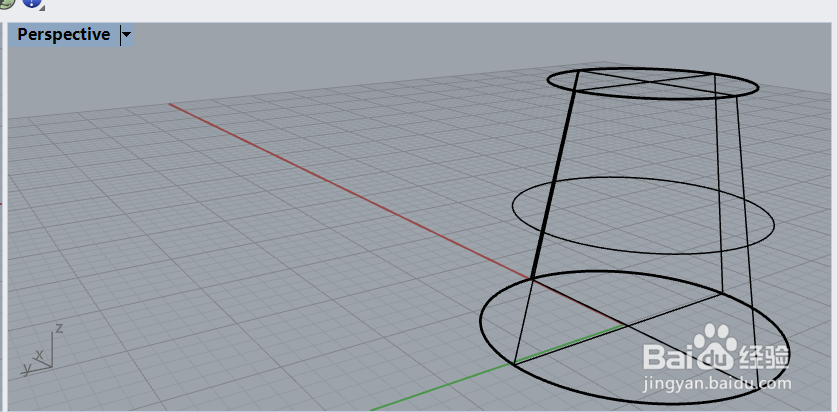Open the Perspective viewport dropdown arrow menu
The width and height of the screenshot is (837, 412).
click(x=127, y=36)
